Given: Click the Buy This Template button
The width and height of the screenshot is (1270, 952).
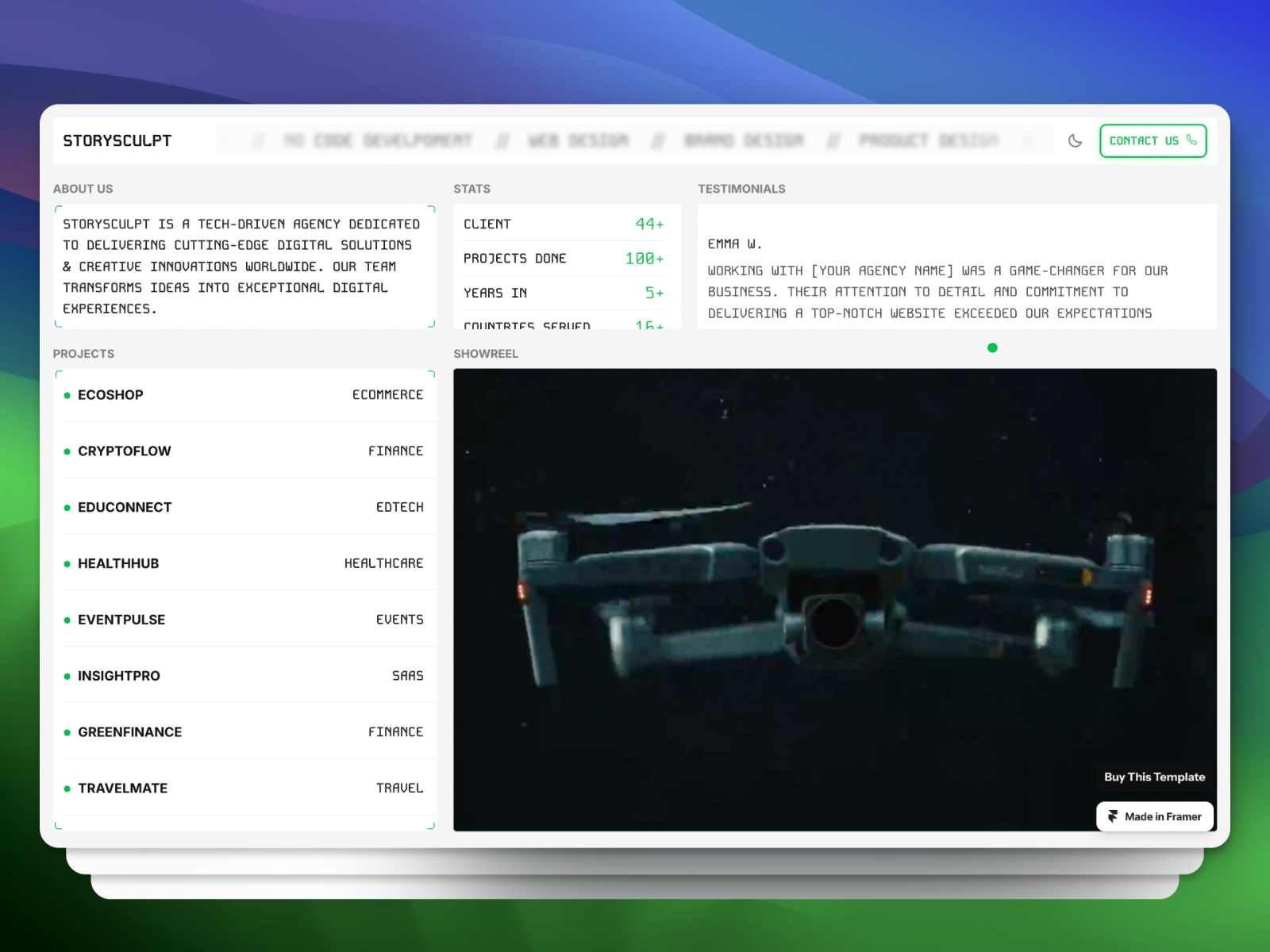Looking at the screenshot, I should (x=1155, y=777).
